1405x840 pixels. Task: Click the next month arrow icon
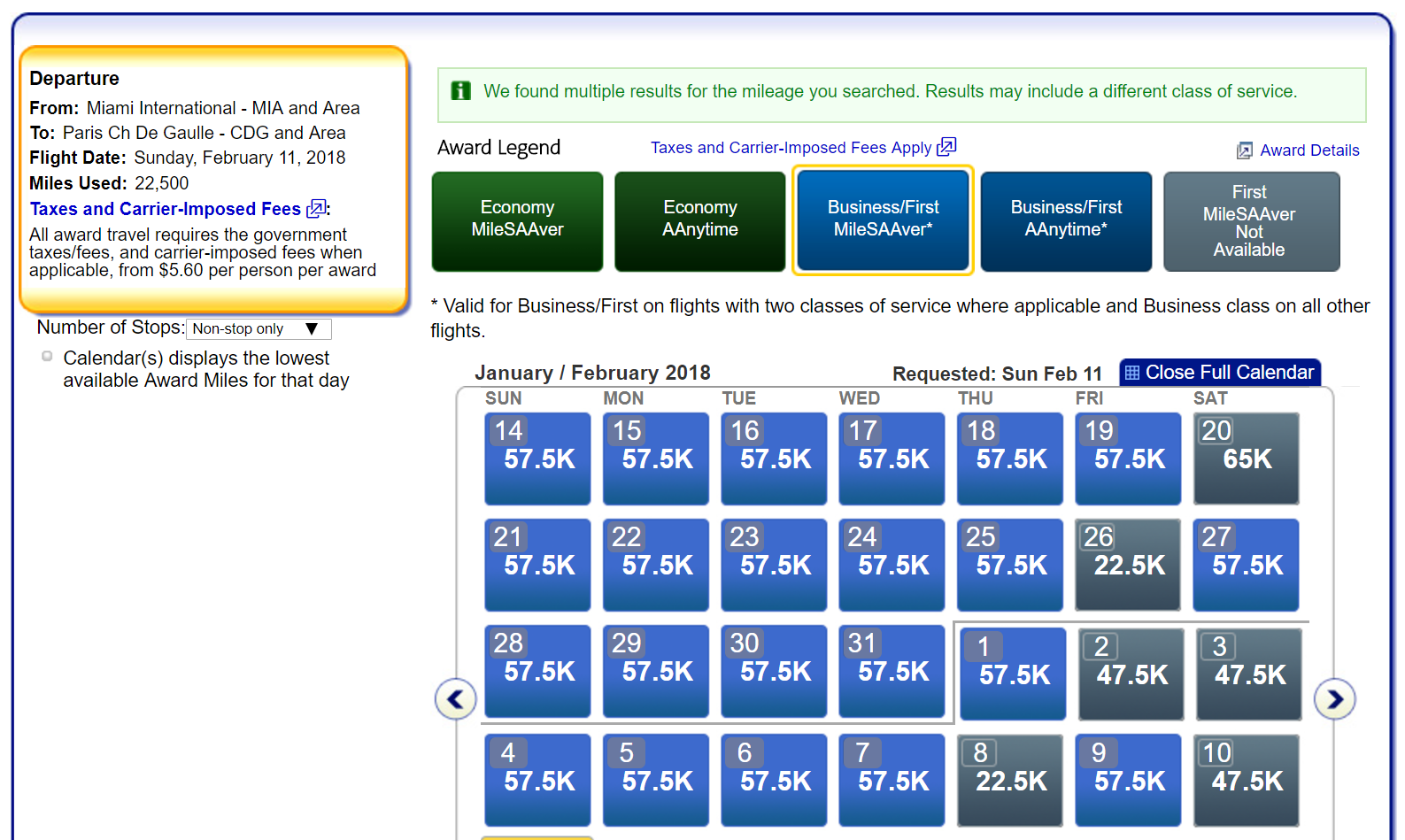click(x=1334, y=699)
